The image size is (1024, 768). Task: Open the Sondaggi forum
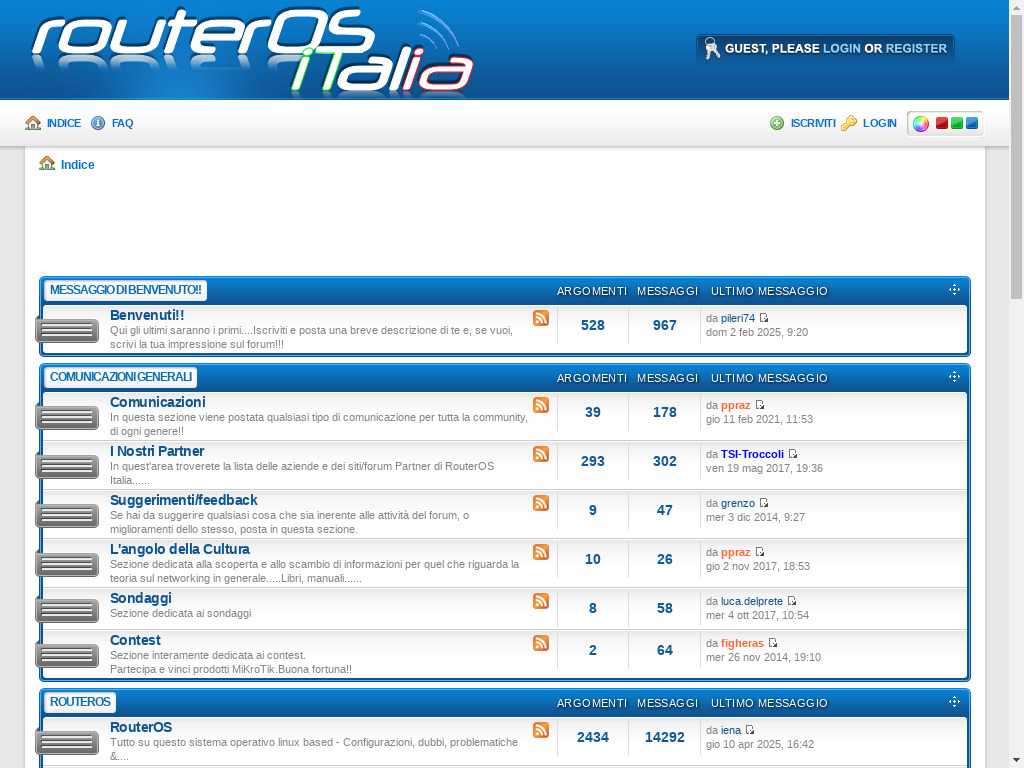[140, 598]
